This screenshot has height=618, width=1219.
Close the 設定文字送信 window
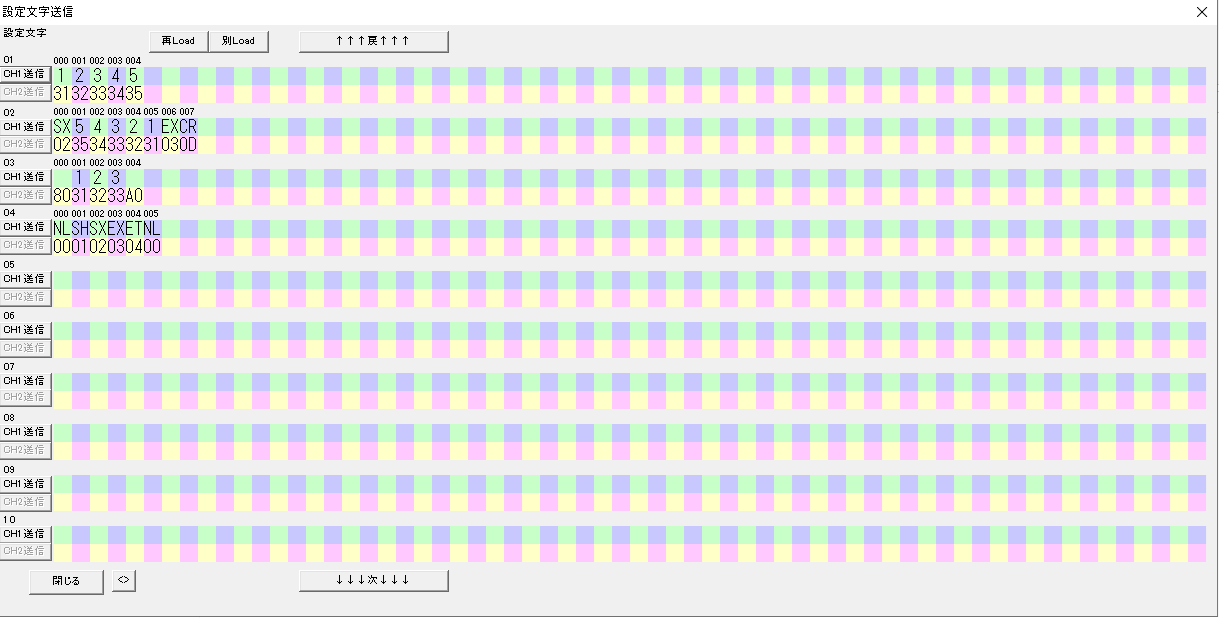tap(1201, 12)
